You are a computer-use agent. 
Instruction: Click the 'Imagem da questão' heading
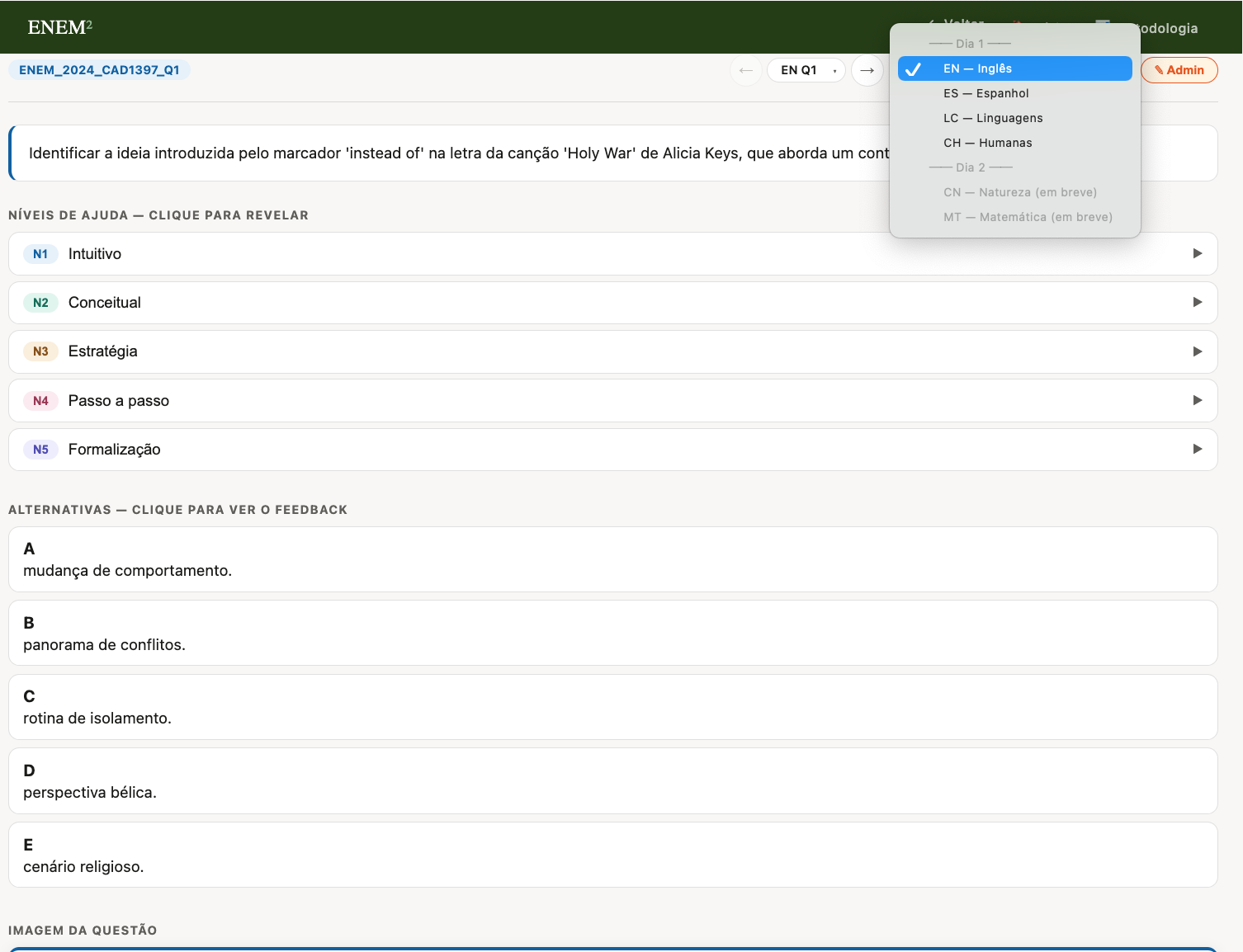pyautogui.click(x=83, y=931)
